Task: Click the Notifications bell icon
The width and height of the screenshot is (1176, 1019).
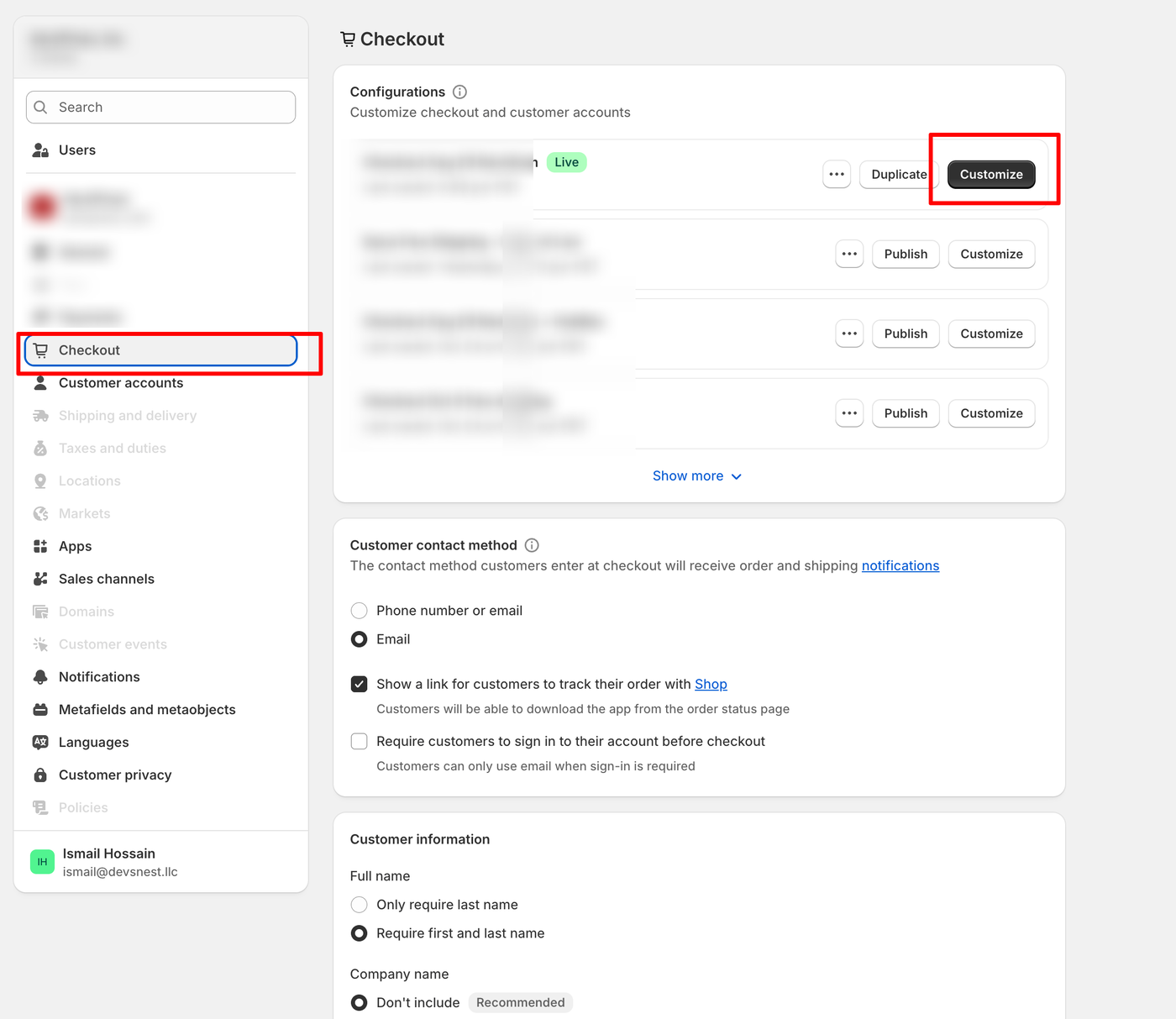Action: click(40, 677)
